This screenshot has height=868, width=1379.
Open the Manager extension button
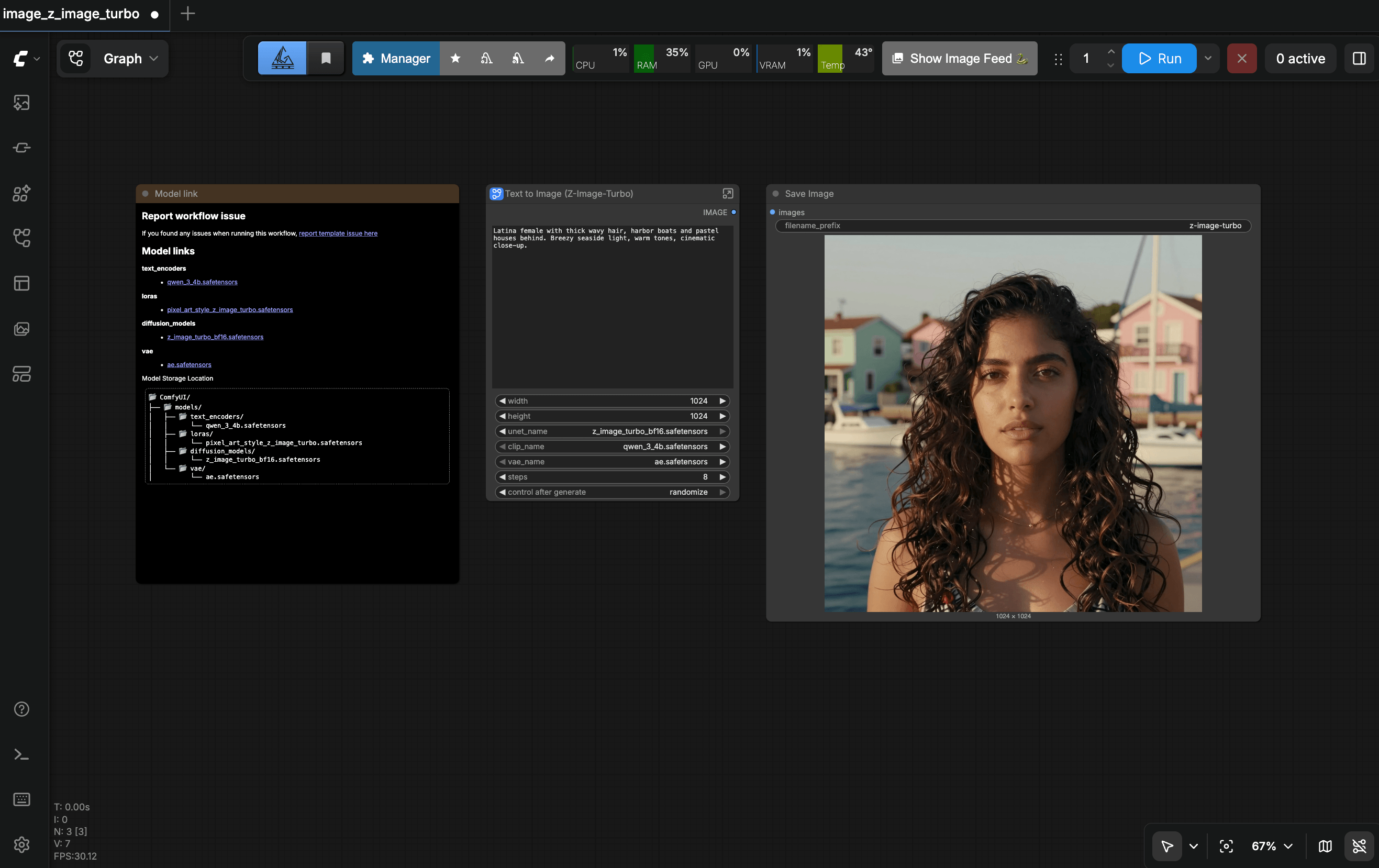(396, 59)
